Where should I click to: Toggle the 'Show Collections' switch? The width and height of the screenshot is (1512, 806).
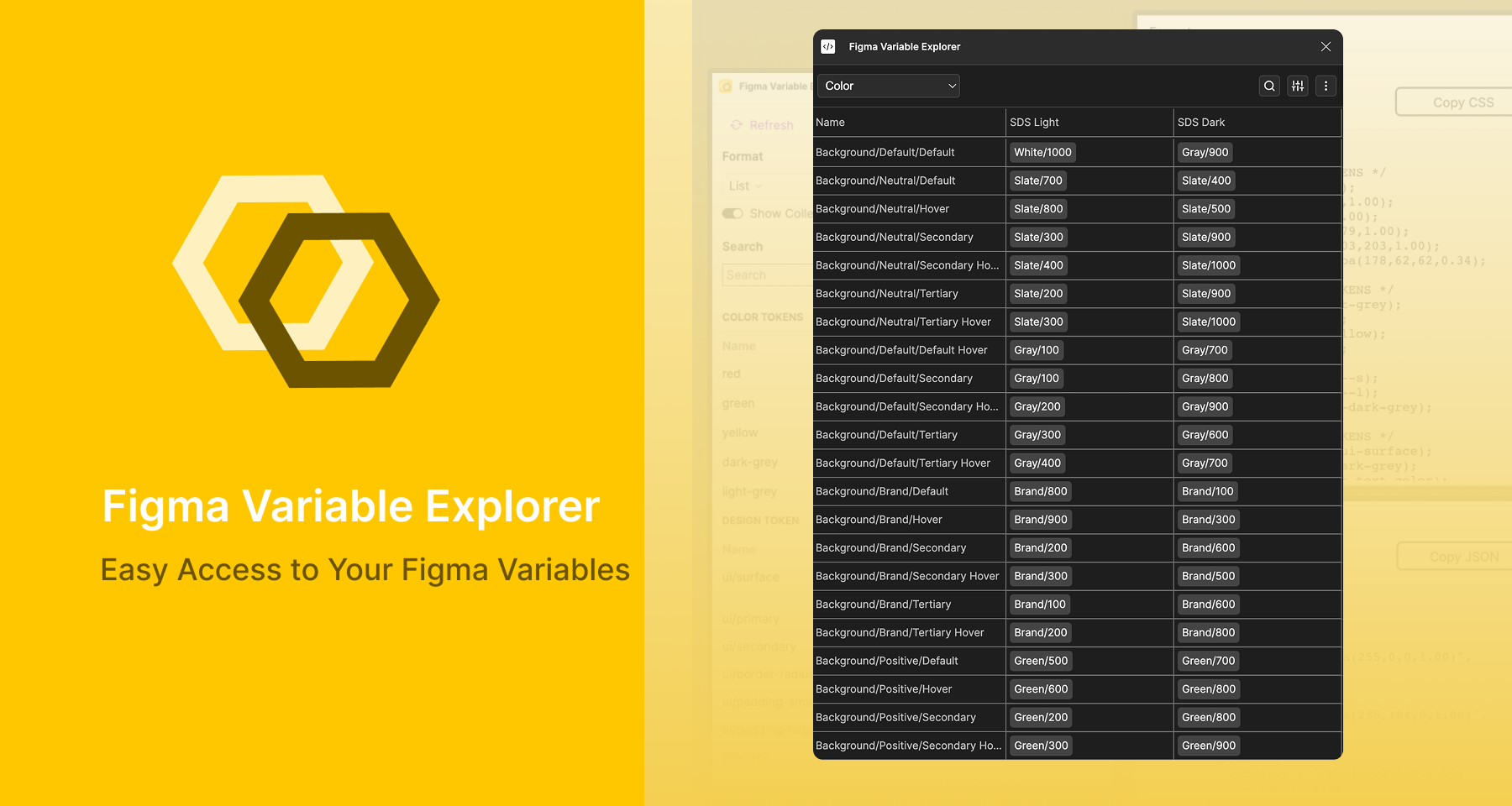tap(732, 213)
